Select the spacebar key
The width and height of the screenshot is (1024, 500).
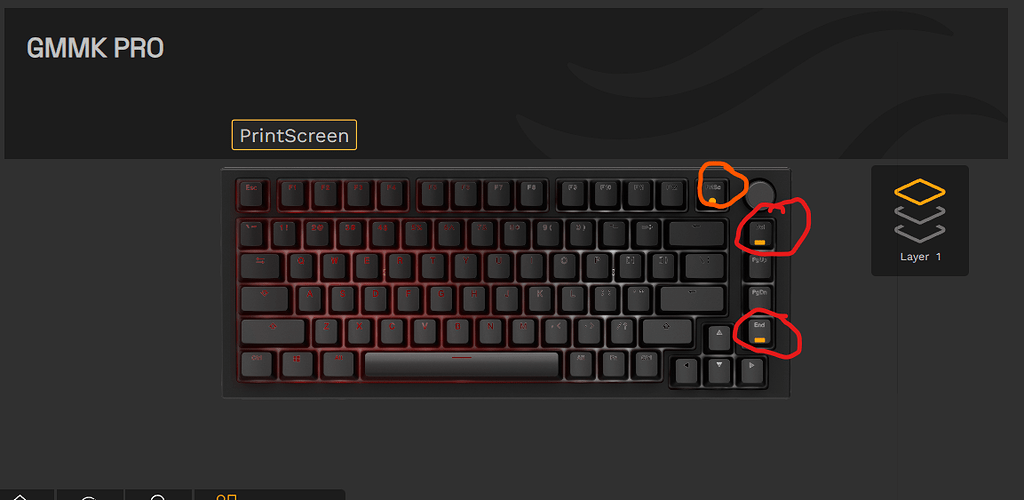point(461,364)
